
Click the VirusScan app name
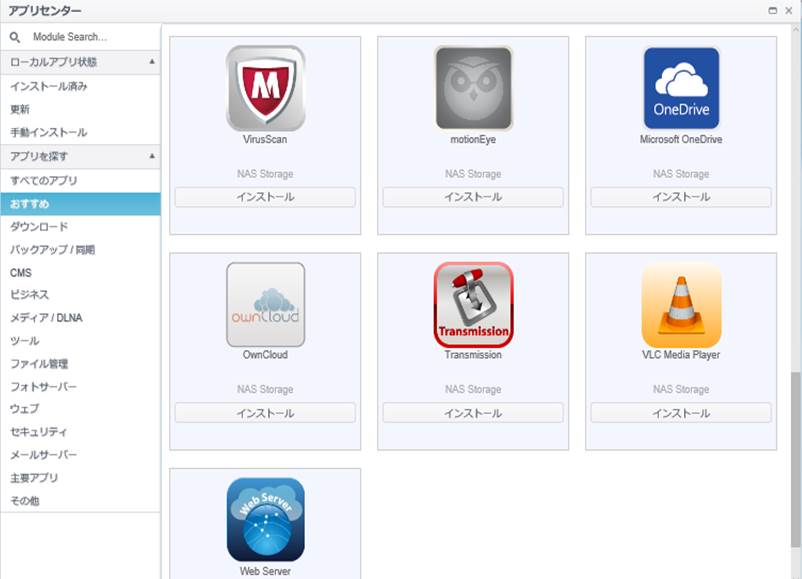pyautogui.click(x=265, y=140)
